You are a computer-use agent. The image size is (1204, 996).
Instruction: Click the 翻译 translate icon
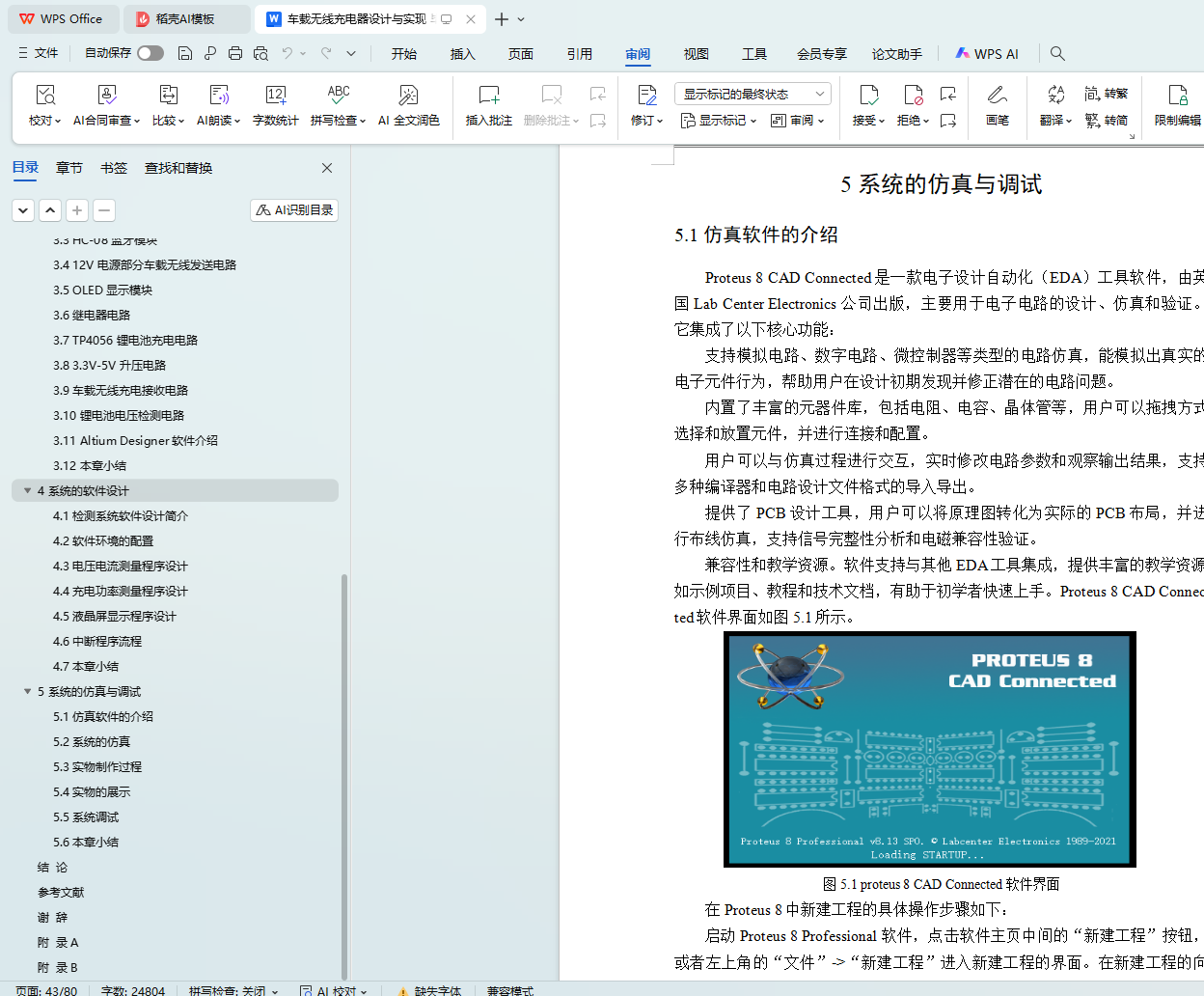pos(1055,96)
